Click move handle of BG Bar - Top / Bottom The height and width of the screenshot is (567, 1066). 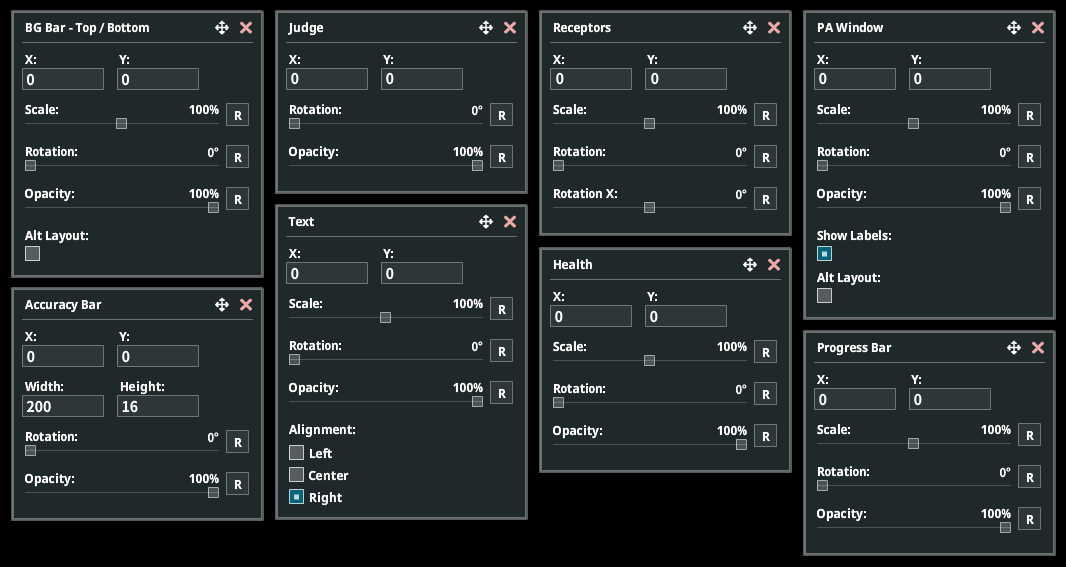(x=222, y=28)
